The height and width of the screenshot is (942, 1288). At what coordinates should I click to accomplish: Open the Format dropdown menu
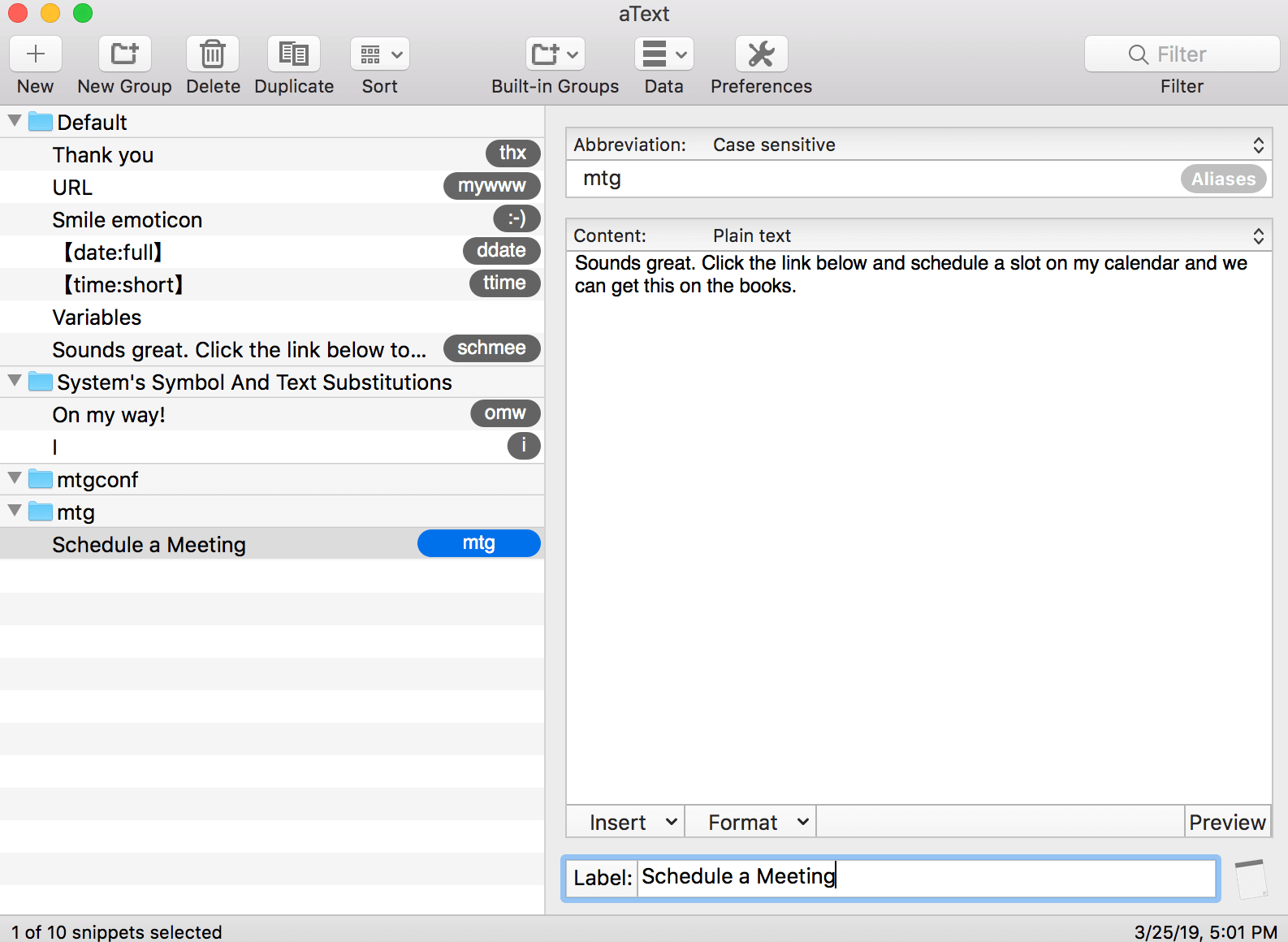[751, 822]
